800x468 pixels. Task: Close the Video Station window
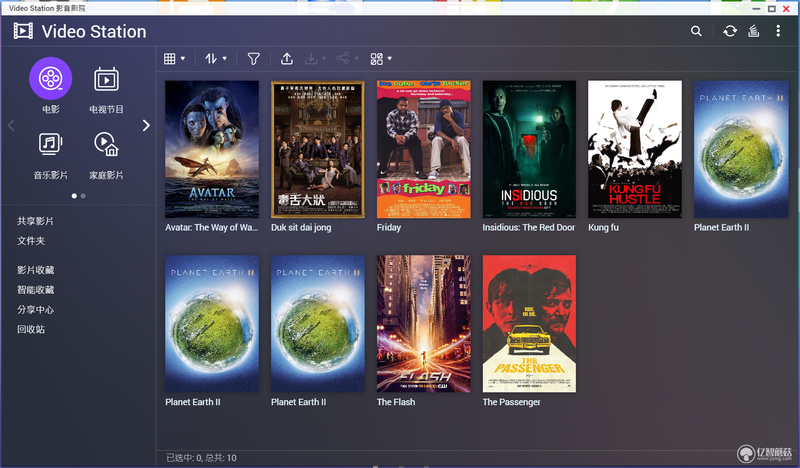[786, 9]
